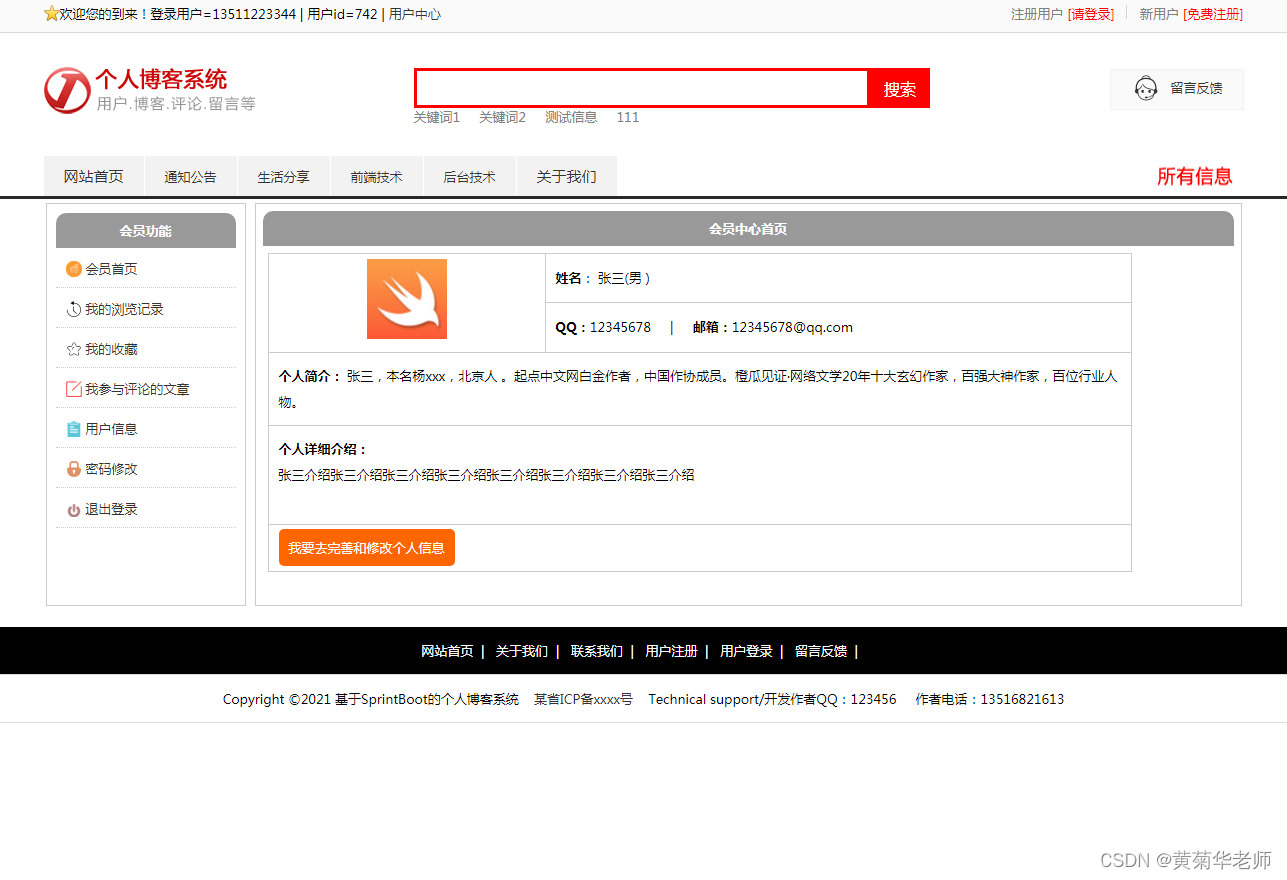Click the clipboard icon for 用户信息
Screen dimensions: 1287x880
[x=73, y=428]
